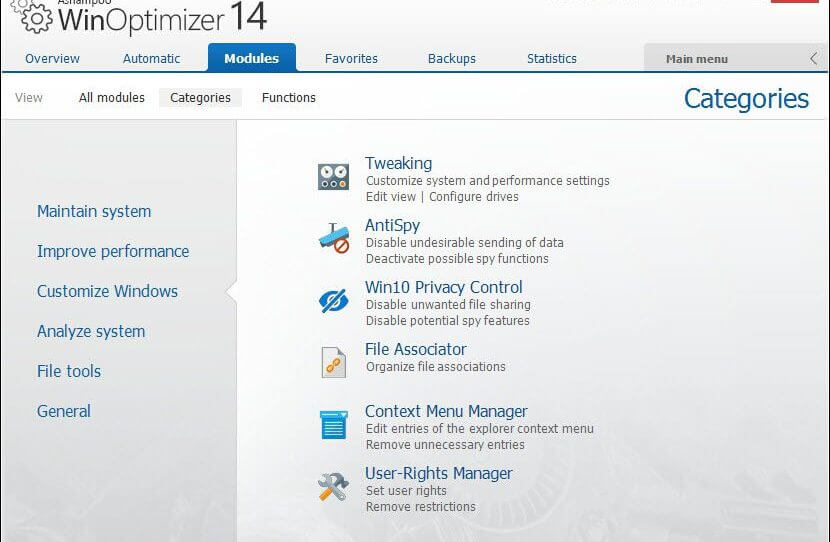The image size is (830, 542).
Task: Open the Tweaking module title
Action: (399, 164)
